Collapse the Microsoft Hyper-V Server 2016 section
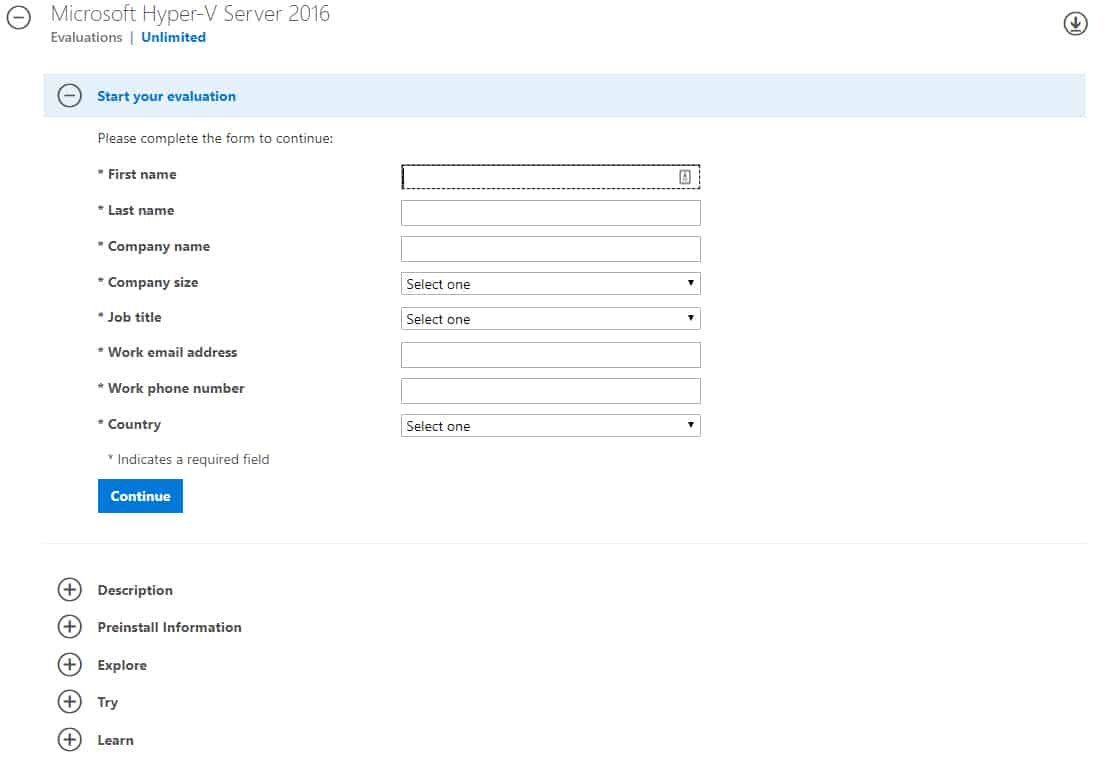This screenshot has width=1106, height=780. (x=19, y=18)
